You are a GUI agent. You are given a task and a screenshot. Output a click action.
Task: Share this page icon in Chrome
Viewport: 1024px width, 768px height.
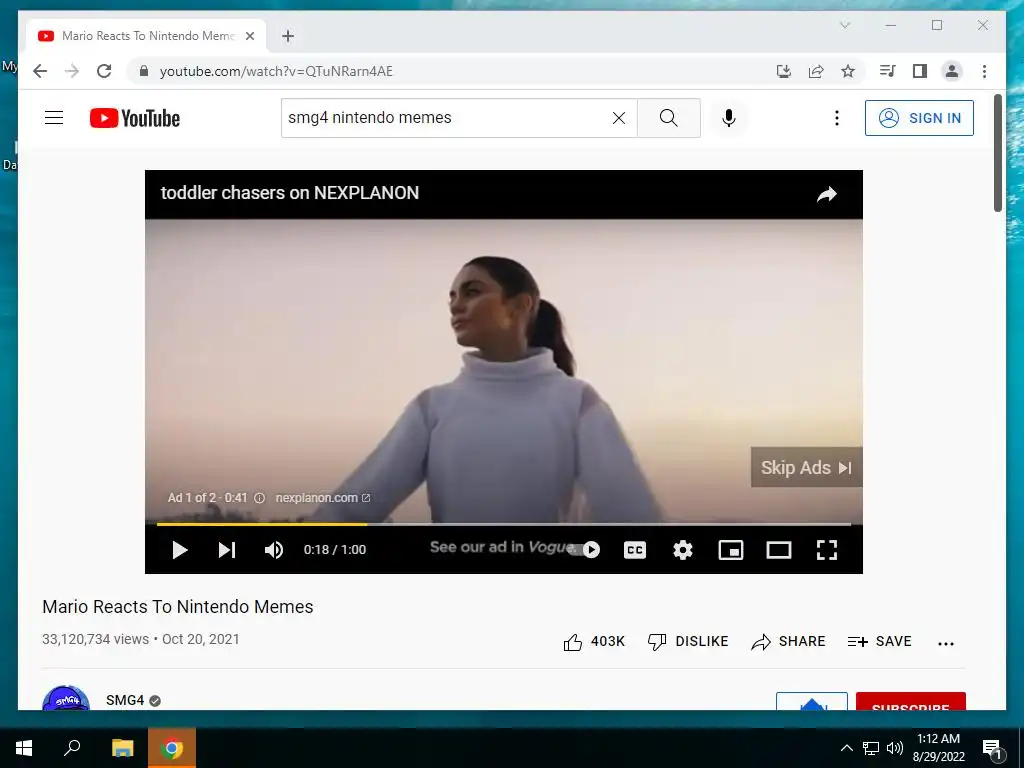[x=816, y=71]
